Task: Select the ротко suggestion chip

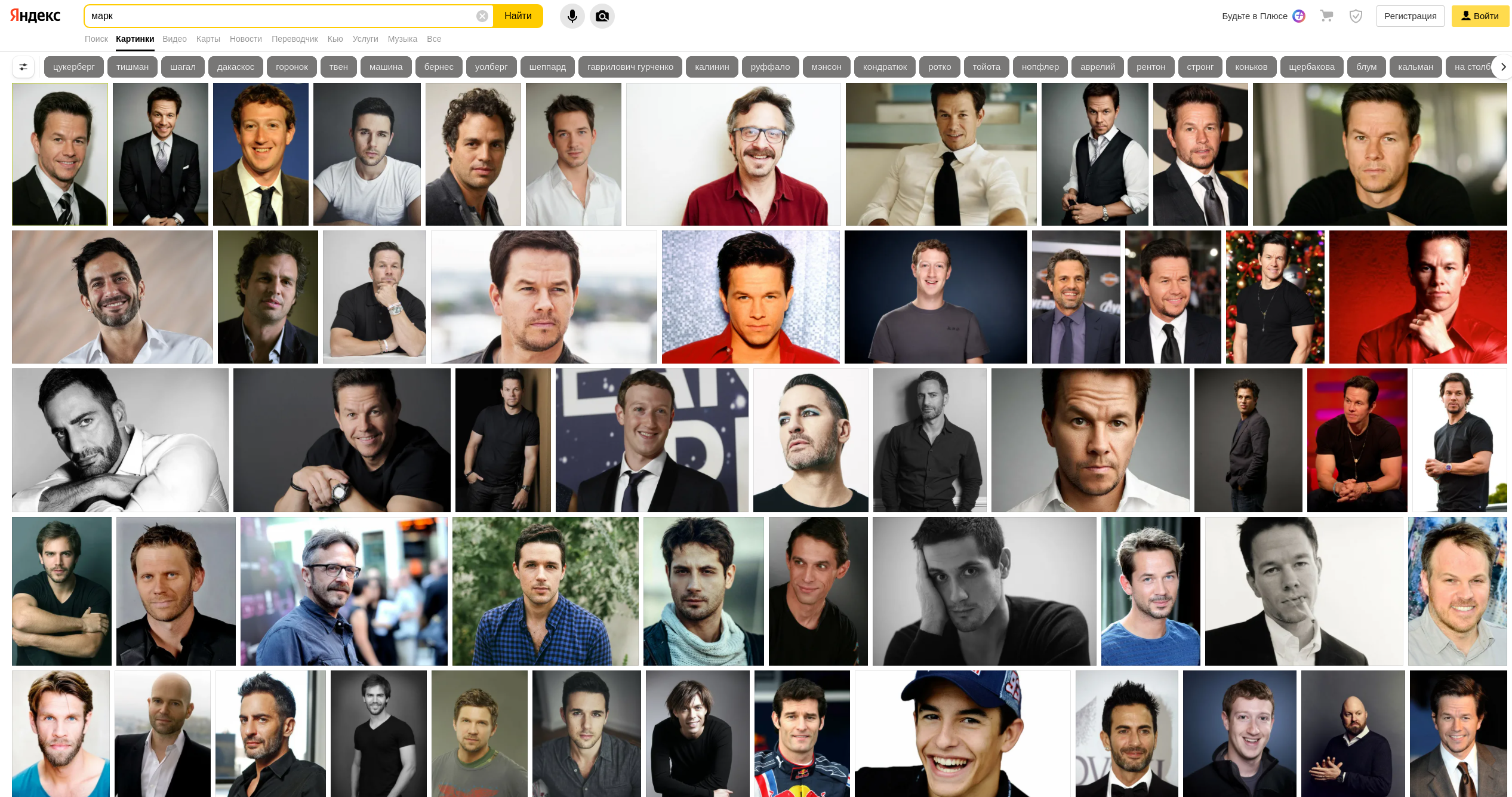Action: click(x=940, y=67)
